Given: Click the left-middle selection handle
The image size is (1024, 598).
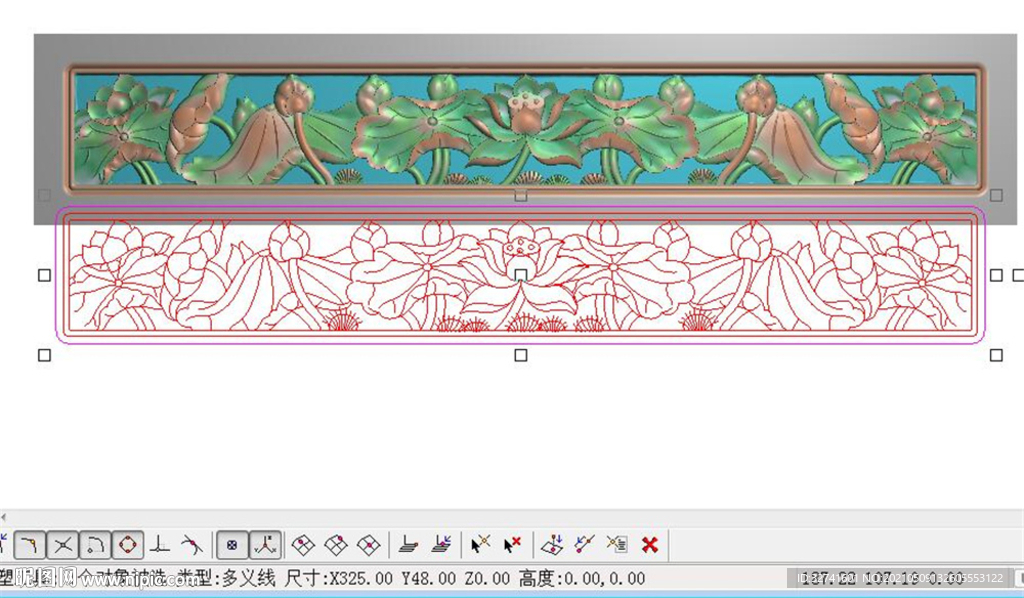Looking at the screenshot, I should click(44, 275).
